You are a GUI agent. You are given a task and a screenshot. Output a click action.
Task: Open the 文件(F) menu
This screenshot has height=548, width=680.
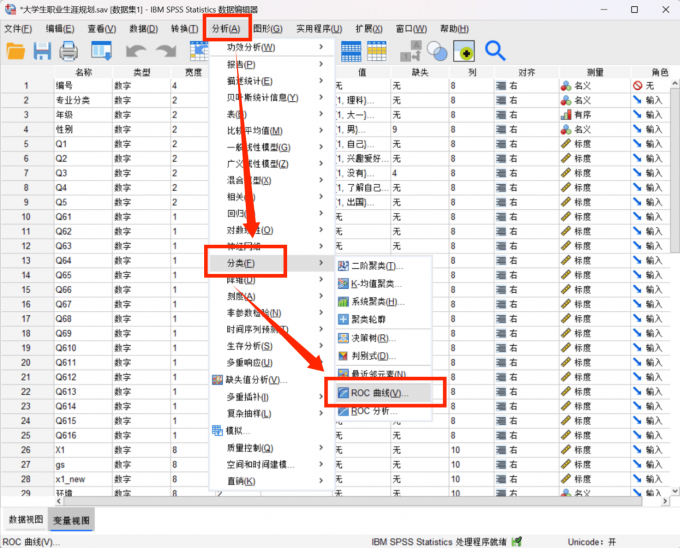point(18,29)
